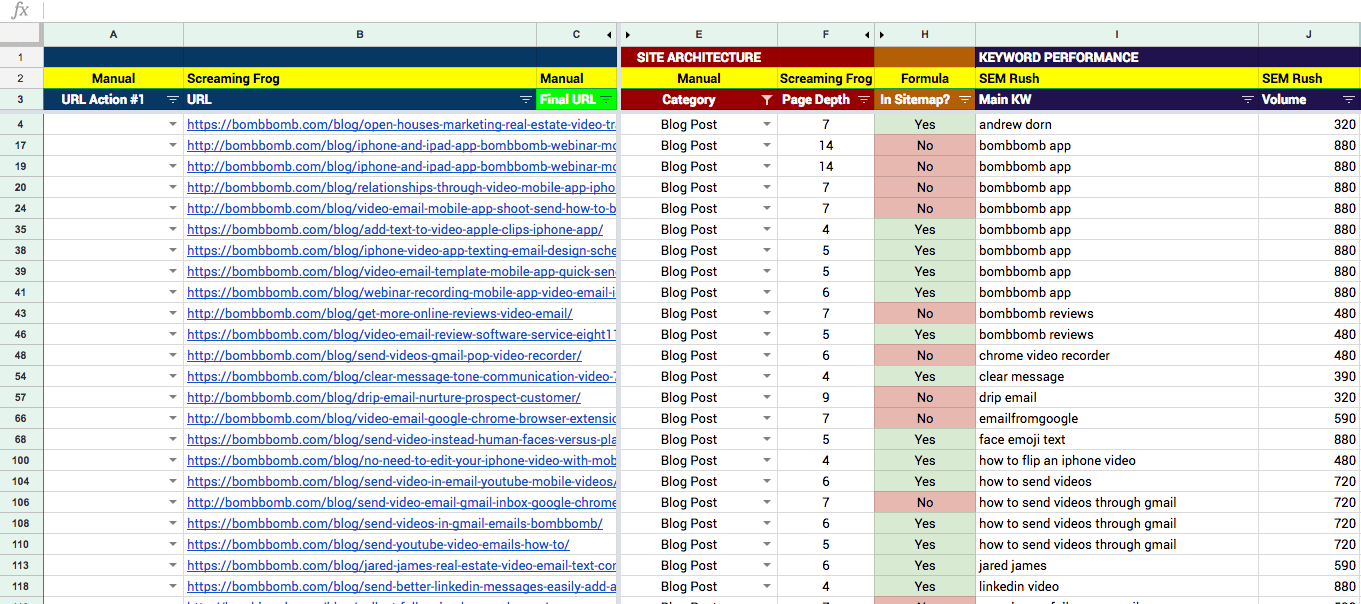
Task: Open the Main KW filter icon
Action: click(x=1247, y=100)
